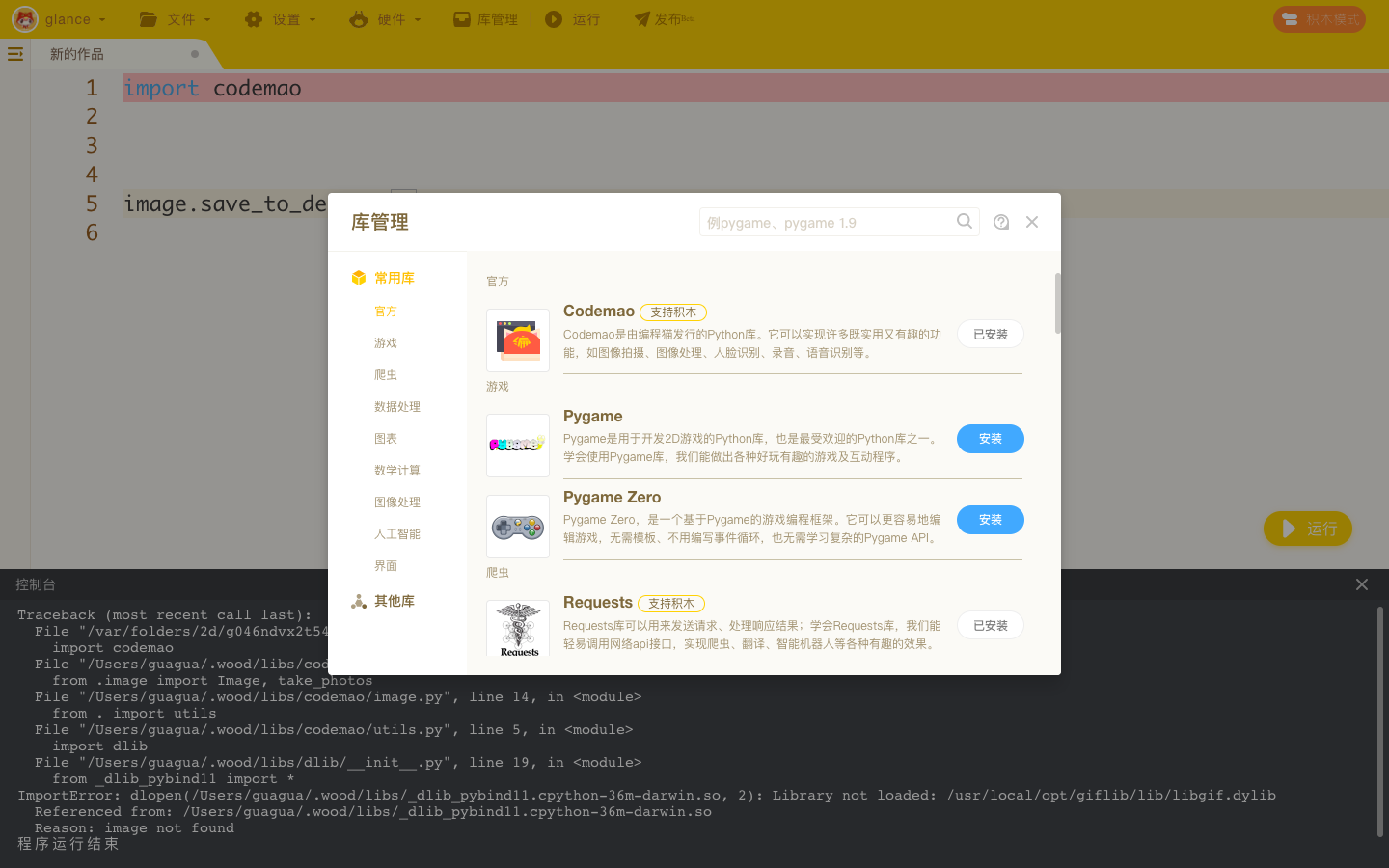The image size is (1389, 868).
Task: Click the 官方 section heading in library list
Action: pos(498,282)
